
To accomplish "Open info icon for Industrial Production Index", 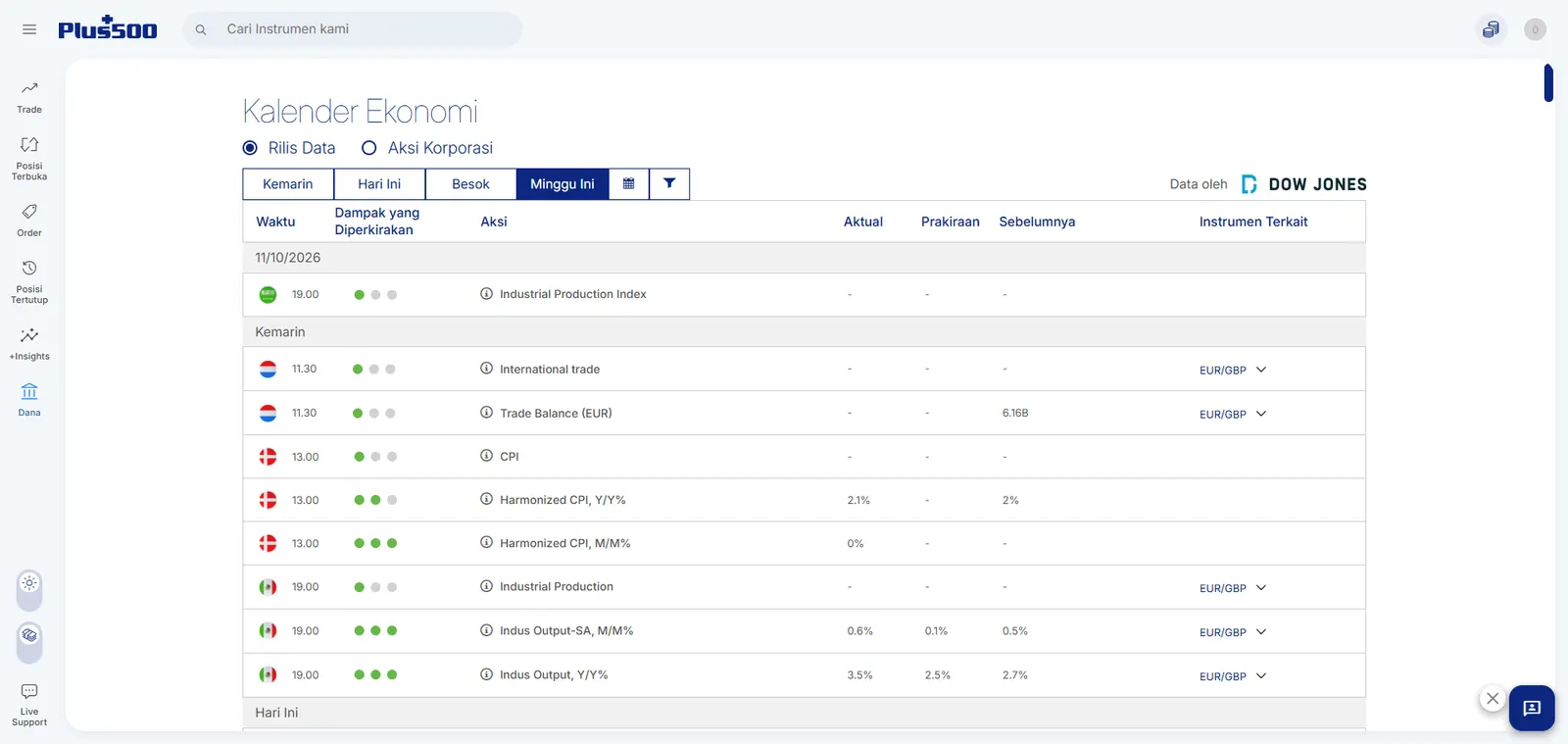I will (x=486, y=294).
